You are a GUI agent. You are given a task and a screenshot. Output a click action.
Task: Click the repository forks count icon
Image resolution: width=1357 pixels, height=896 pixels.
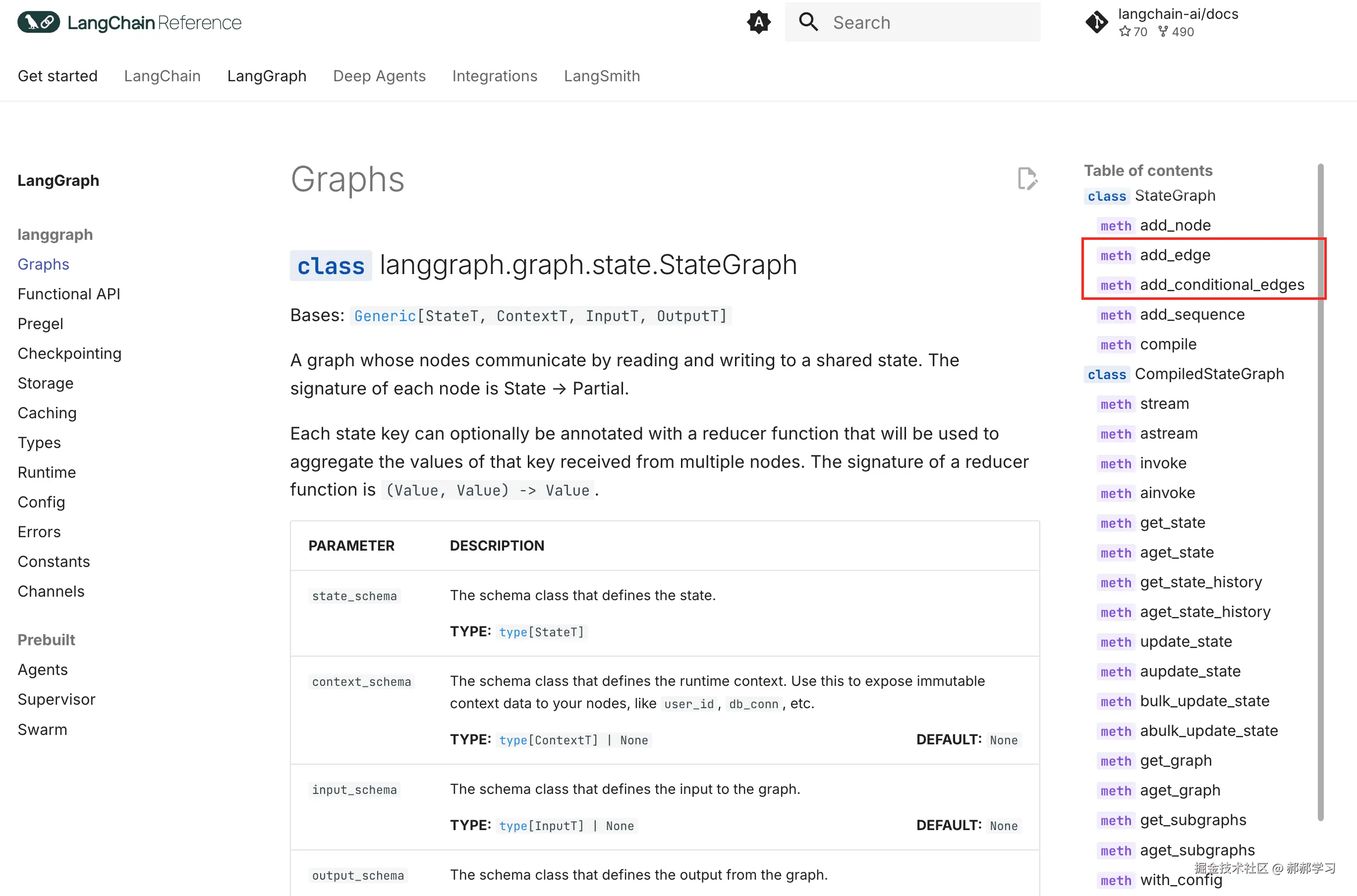1163,32
